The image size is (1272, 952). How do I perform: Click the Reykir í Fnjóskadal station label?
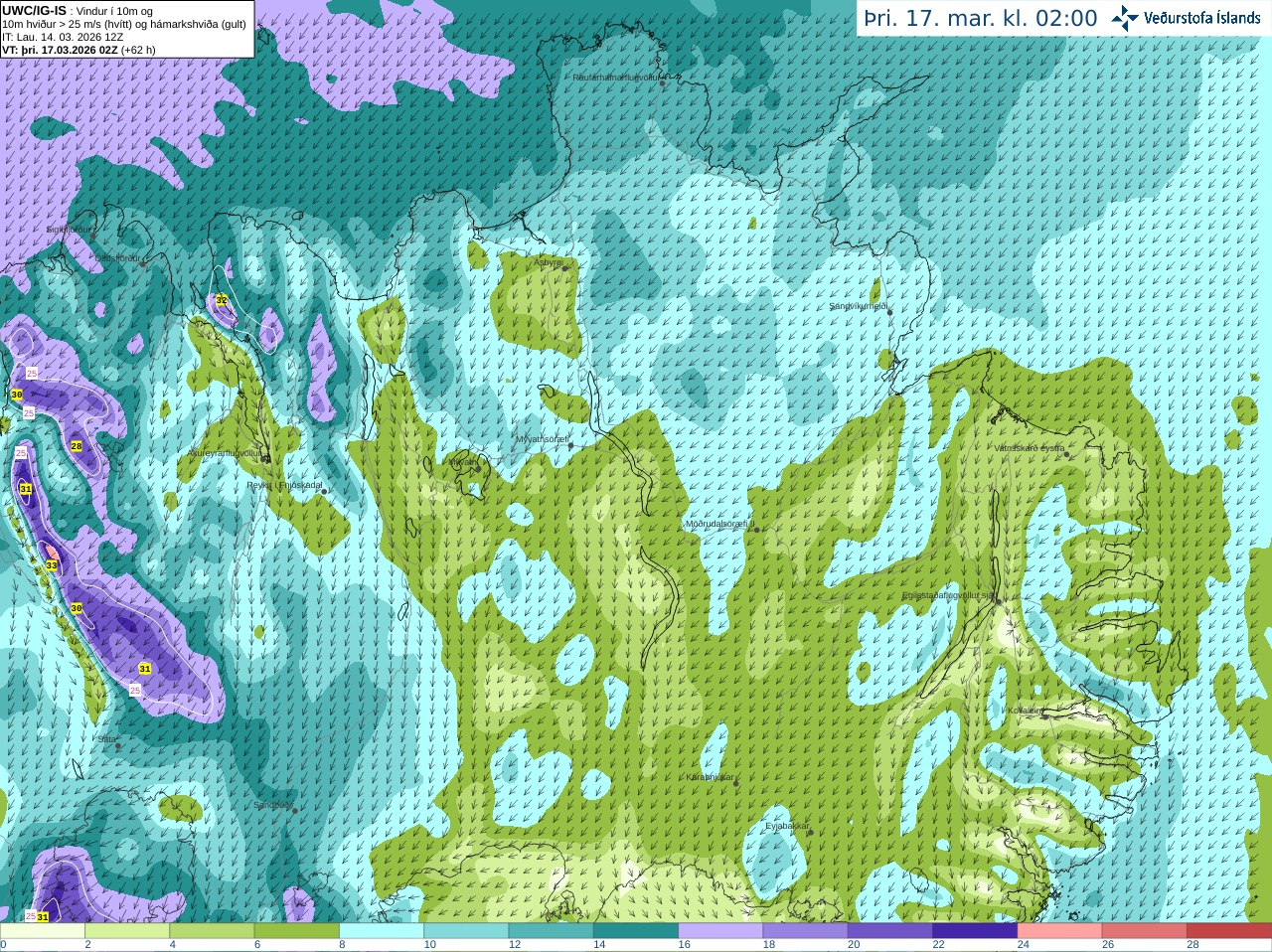(x=284, y=485)
